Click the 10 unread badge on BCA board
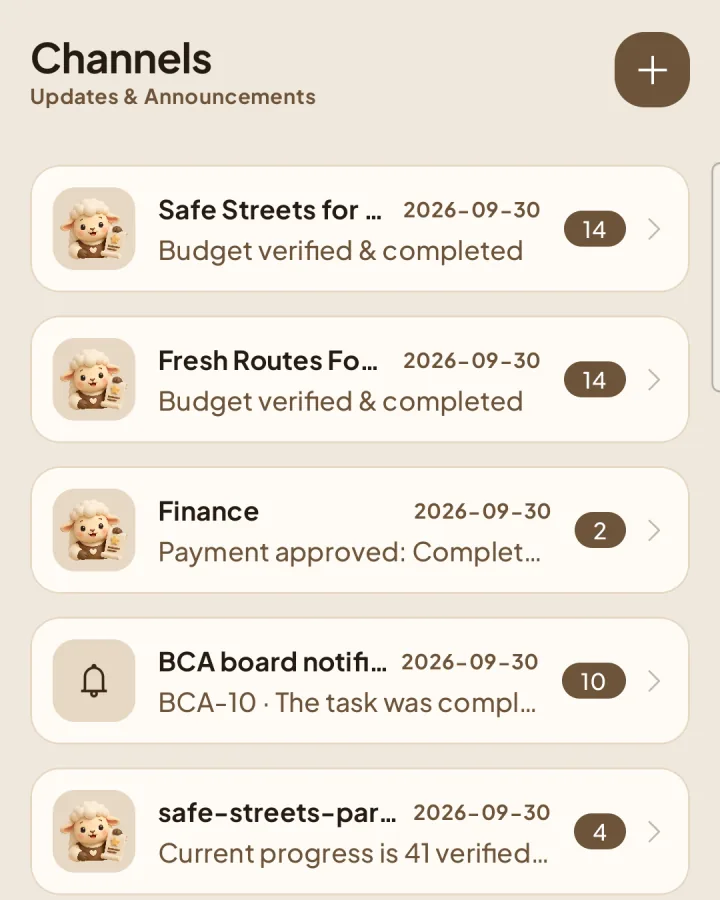 (x=594, y=681)
